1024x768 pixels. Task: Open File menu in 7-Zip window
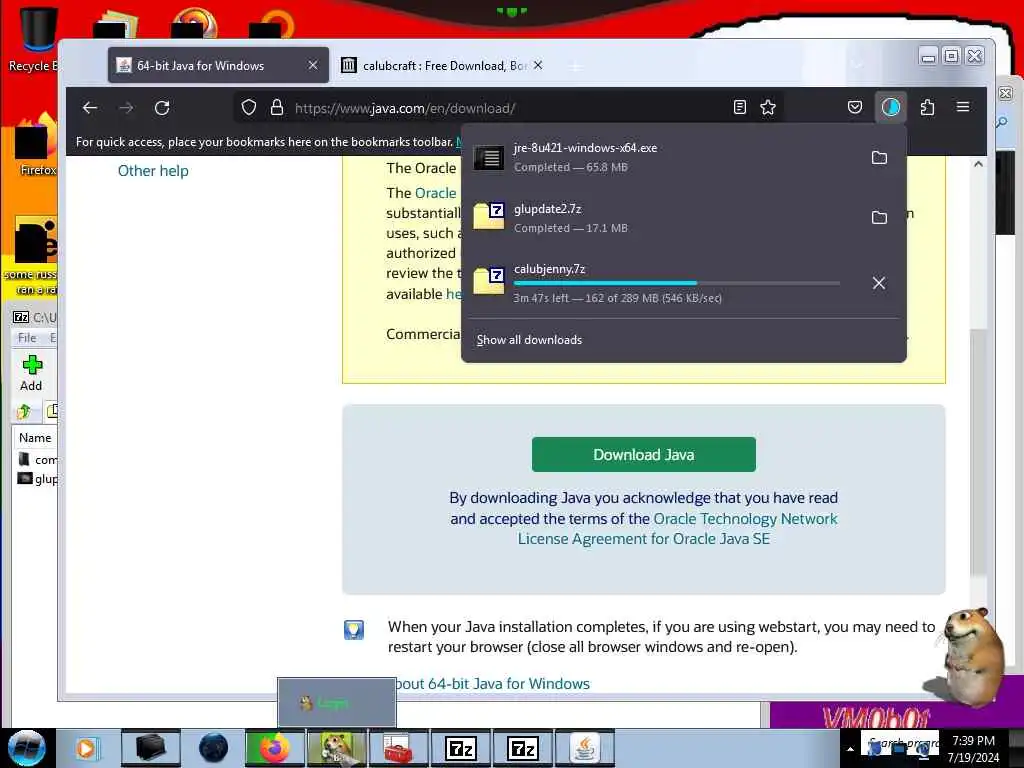(27, 338)
